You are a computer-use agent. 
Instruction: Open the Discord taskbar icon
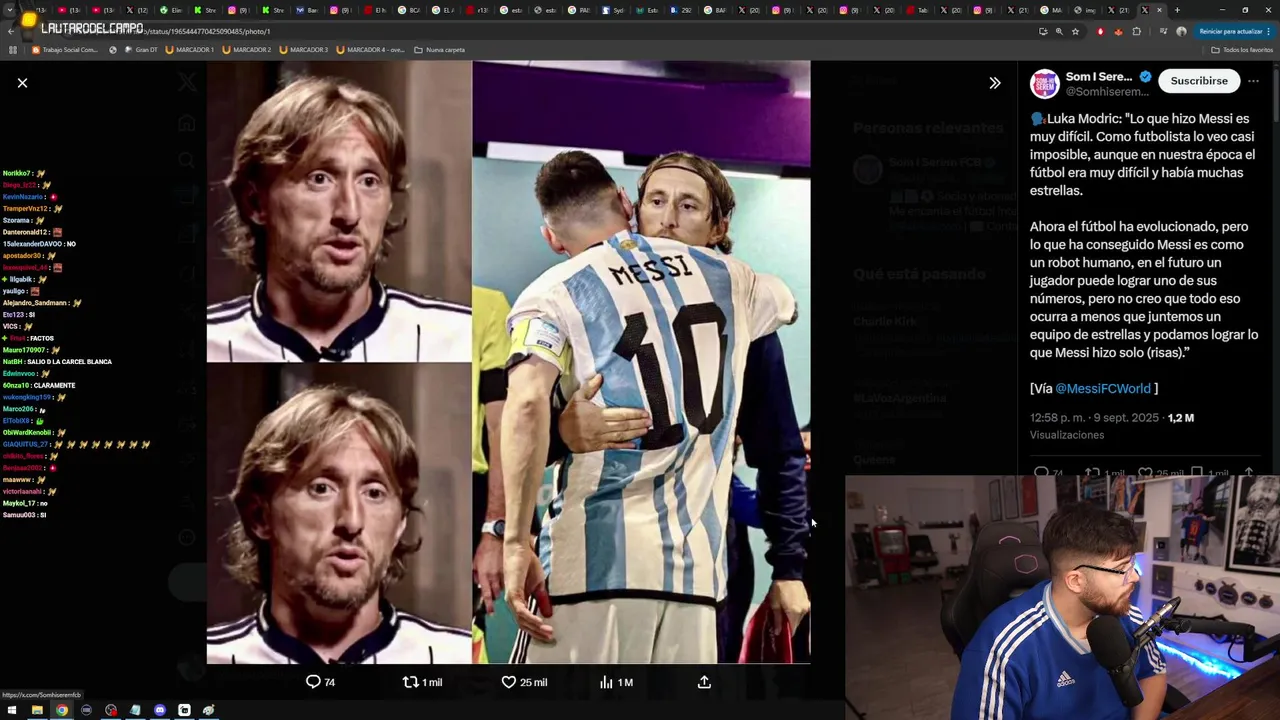(160, 710)
